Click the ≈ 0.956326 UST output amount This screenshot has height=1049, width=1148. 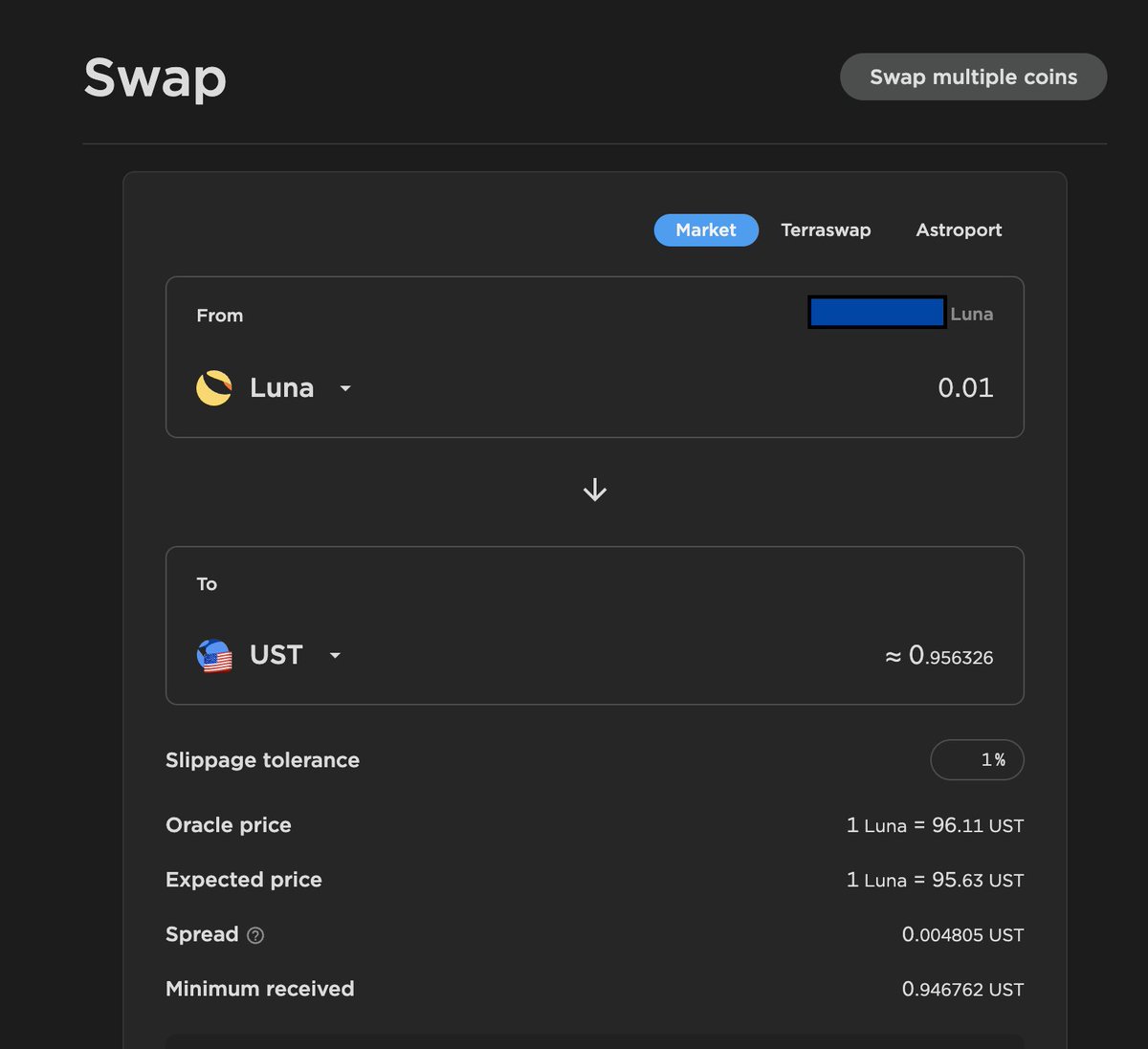click(938, 656)
